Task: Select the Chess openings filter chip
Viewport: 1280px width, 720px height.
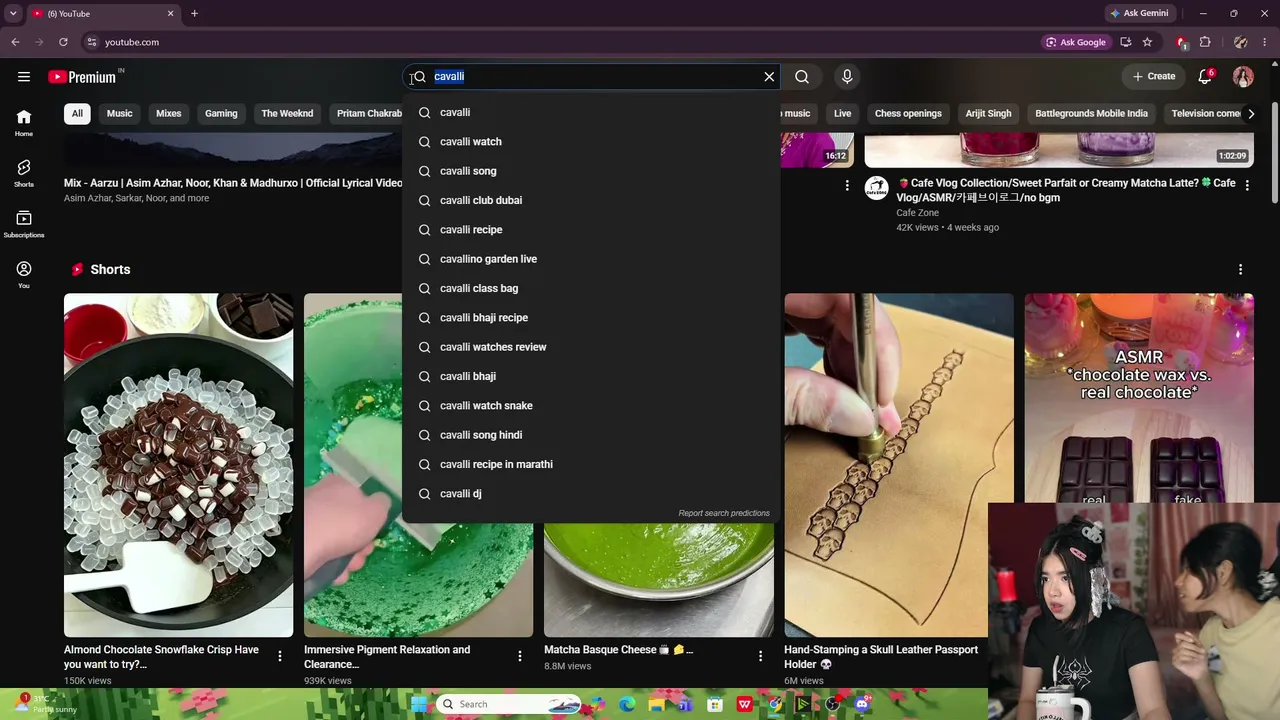Action: click(x=908, y=113)
